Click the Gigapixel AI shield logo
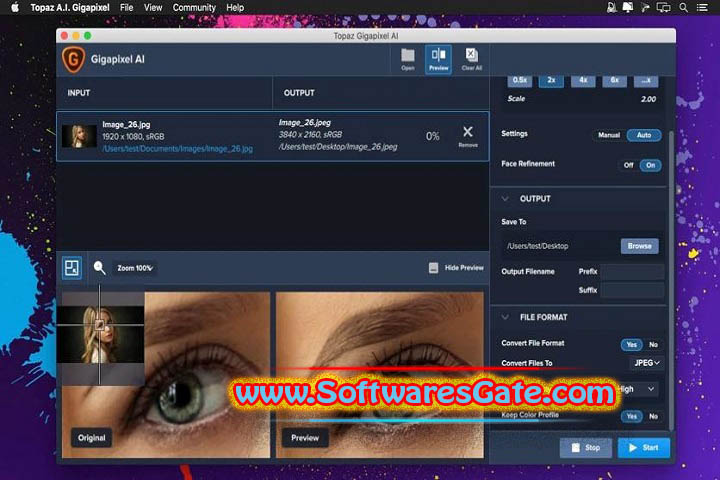The image size is (720, 480). pos(73,60)
